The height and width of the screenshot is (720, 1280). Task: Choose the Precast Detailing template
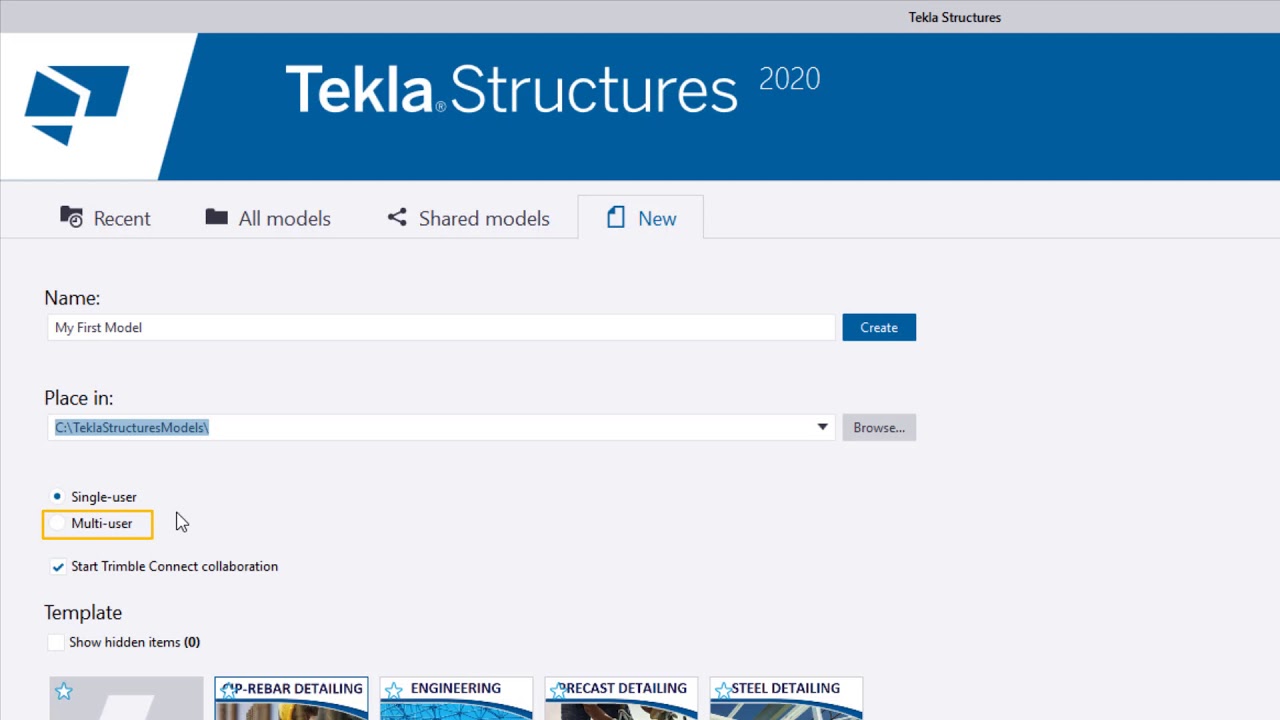[x=621, y=699]
